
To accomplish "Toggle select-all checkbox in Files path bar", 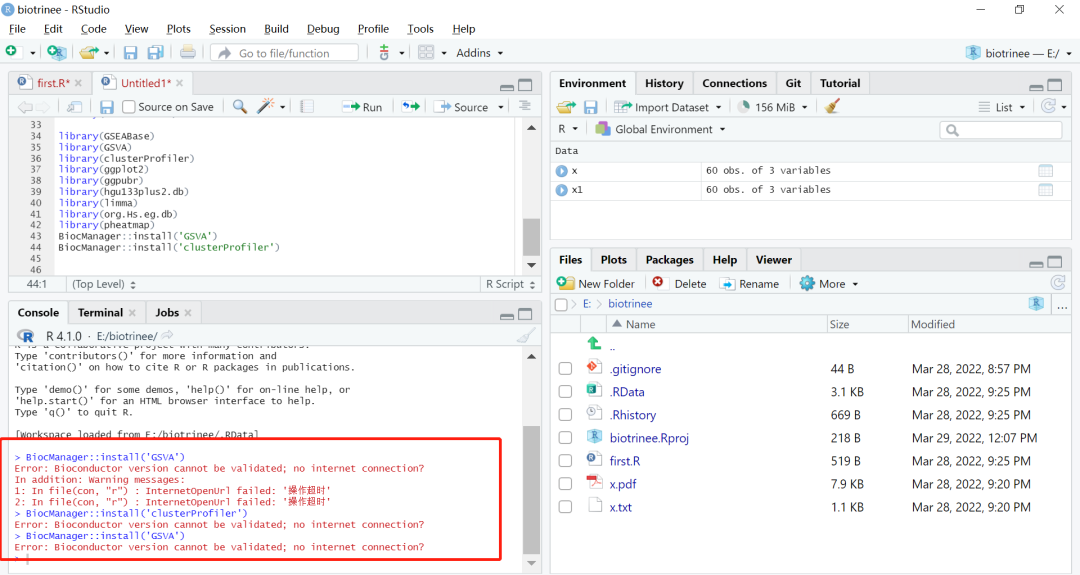I will point(561,304).
